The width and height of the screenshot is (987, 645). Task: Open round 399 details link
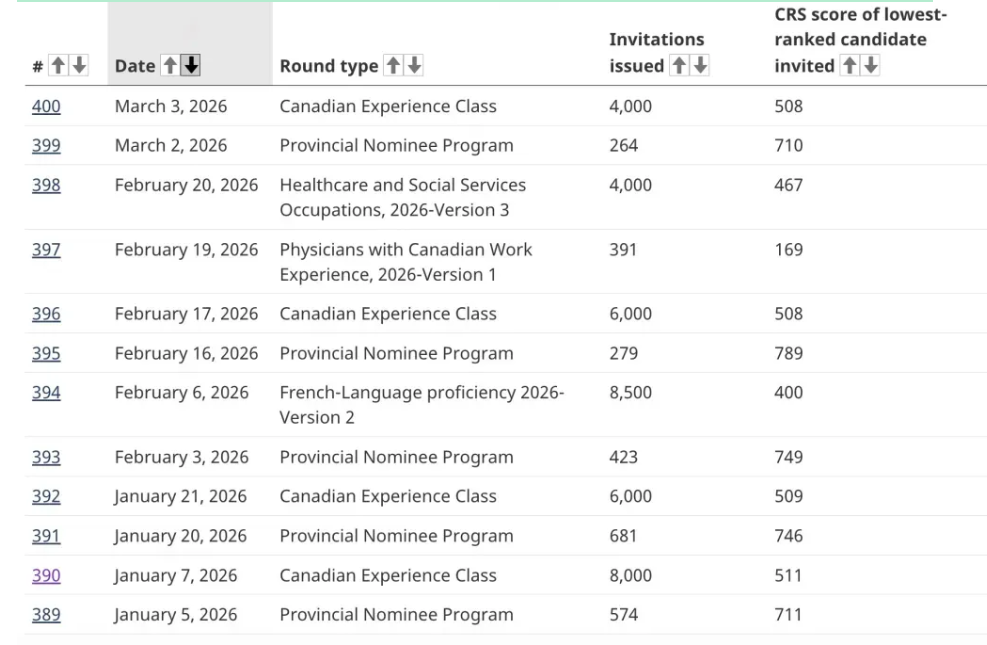click(46, 145)
